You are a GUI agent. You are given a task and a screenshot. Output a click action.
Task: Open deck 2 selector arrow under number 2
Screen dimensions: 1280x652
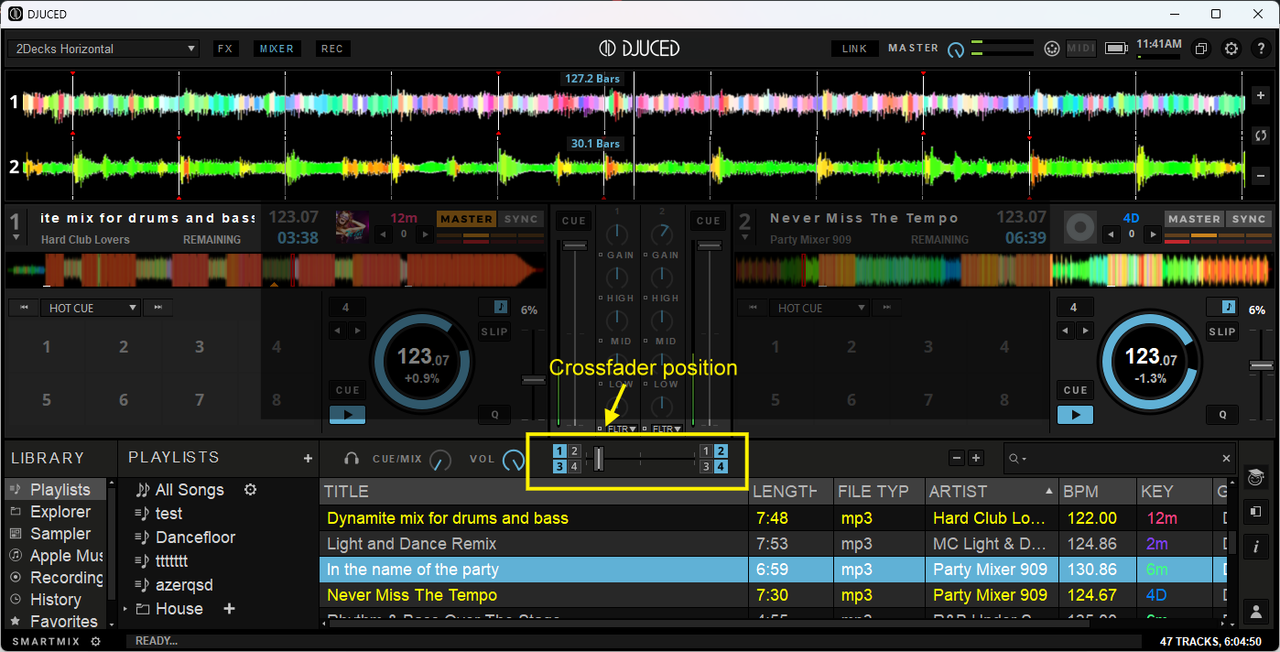(744, 237)
